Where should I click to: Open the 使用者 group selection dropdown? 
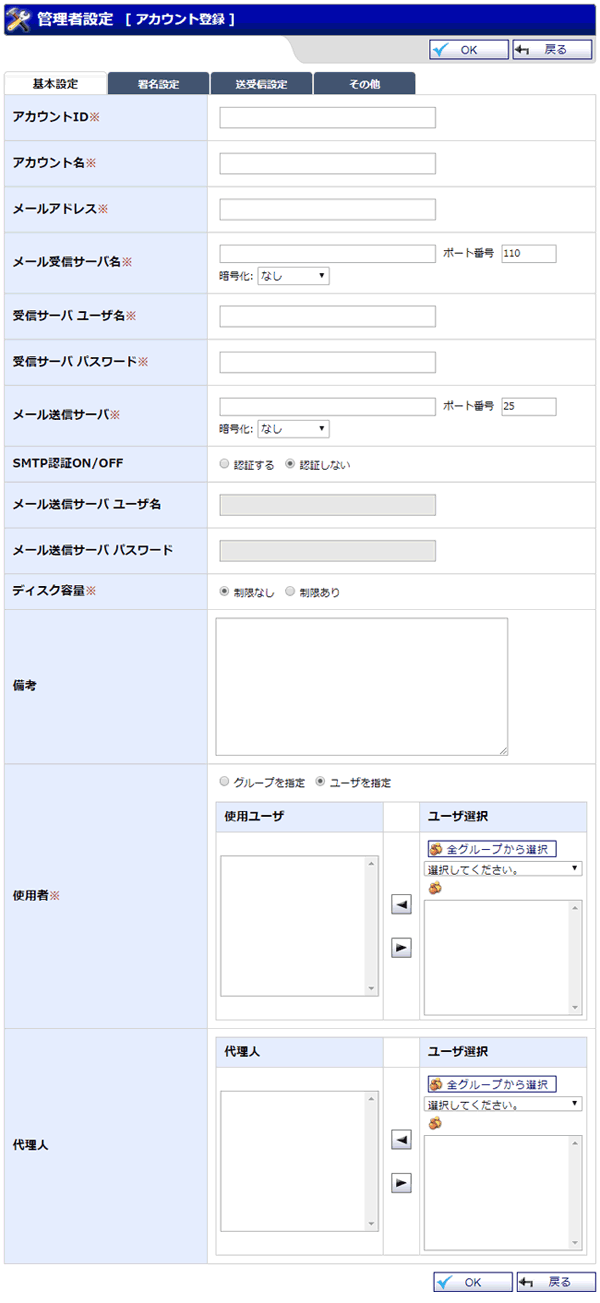pyautogui.click(x=503, y=869)
